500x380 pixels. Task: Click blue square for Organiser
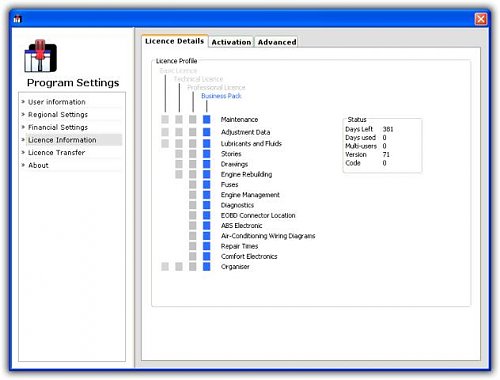coord(207,267)
